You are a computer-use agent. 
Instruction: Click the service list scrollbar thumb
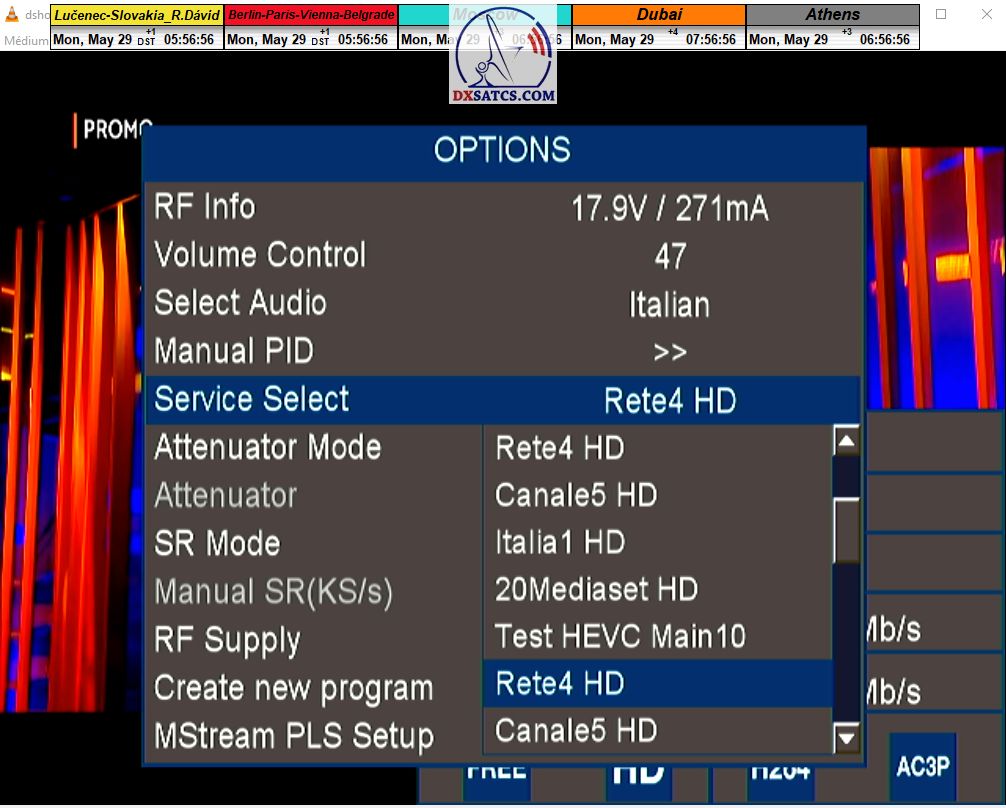coord(847,530)
